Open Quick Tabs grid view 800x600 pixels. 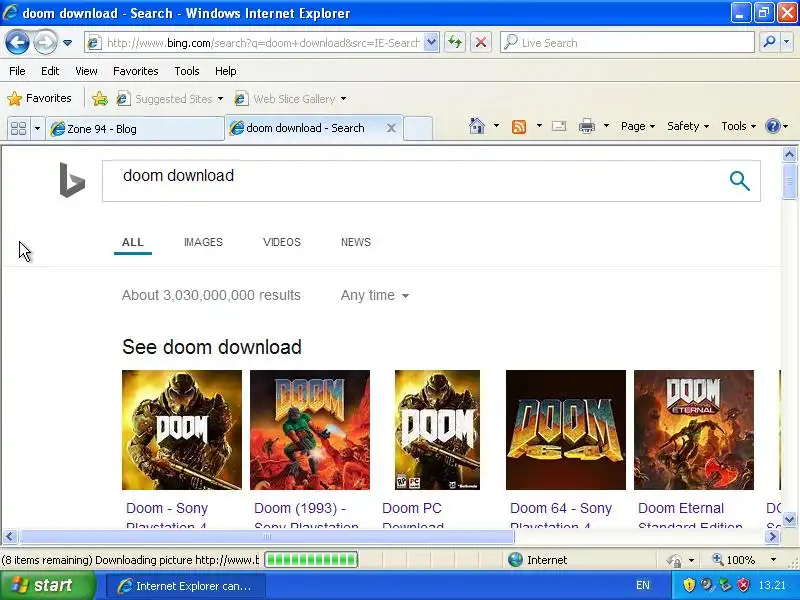18,128
